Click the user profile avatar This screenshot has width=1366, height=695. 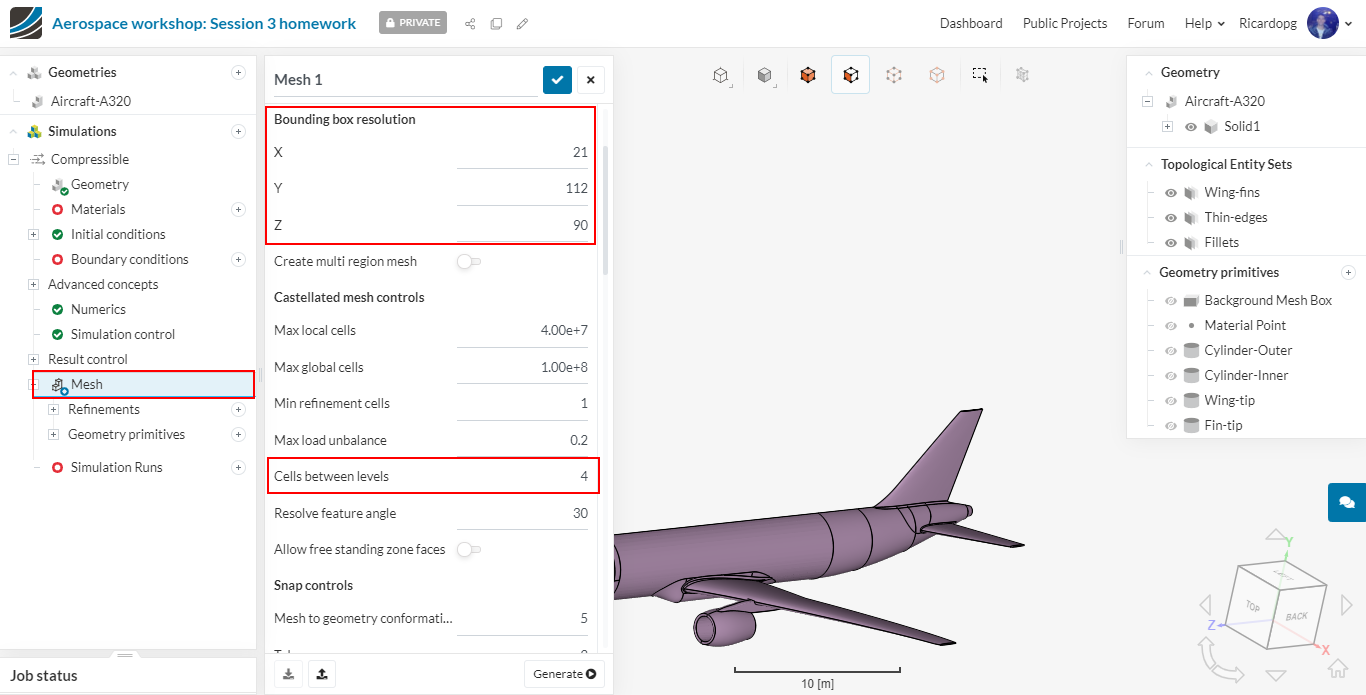(x=1322, y=23)
